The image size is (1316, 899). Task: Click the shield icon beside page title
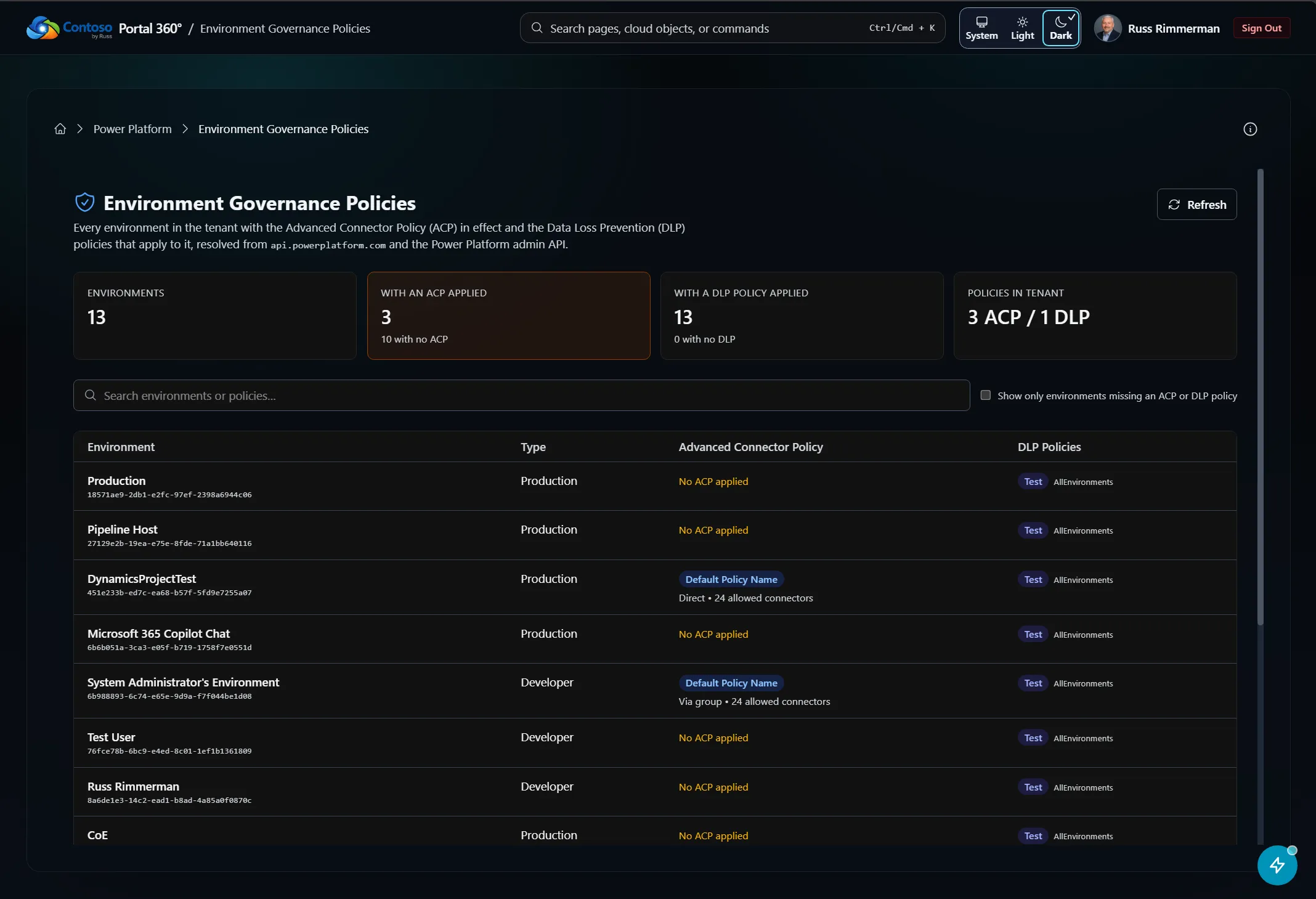point(84,202)
